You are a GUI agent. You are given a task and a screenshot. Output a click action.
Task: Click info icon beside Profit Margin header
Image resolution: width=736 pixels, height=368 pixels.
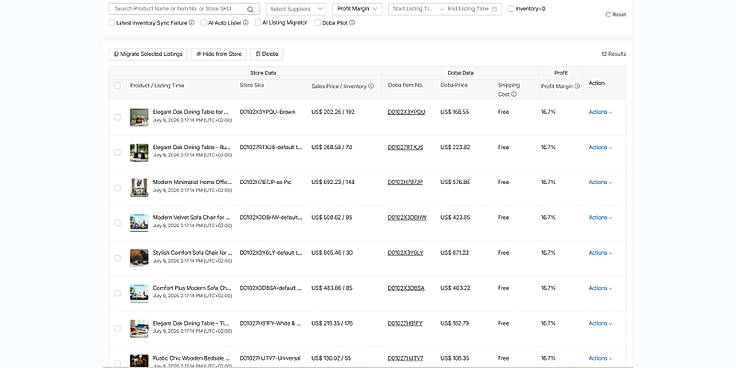[x=577, y=86]
